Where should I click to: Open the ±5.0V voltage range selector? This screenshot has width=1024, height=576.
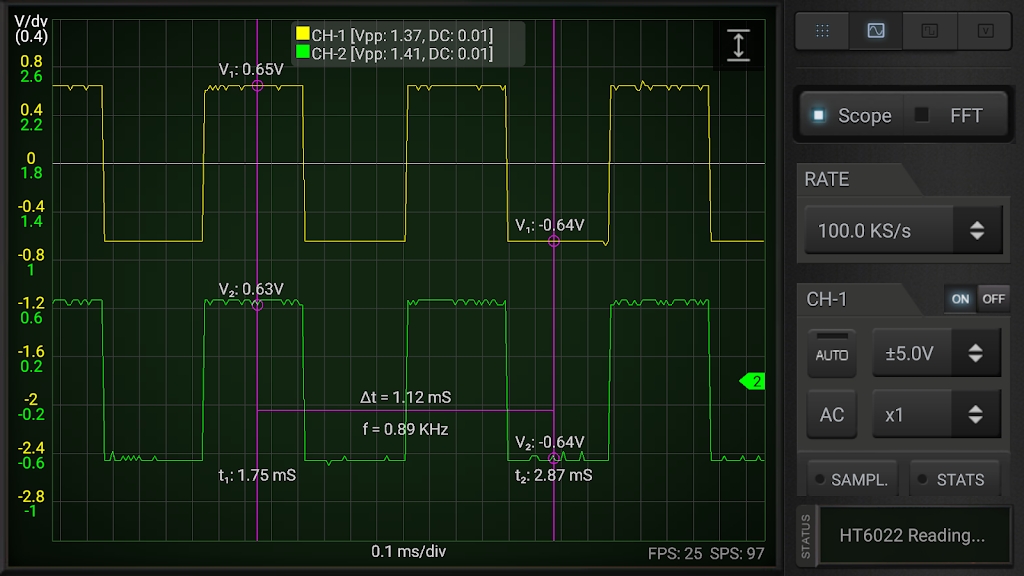click(936, 353)
